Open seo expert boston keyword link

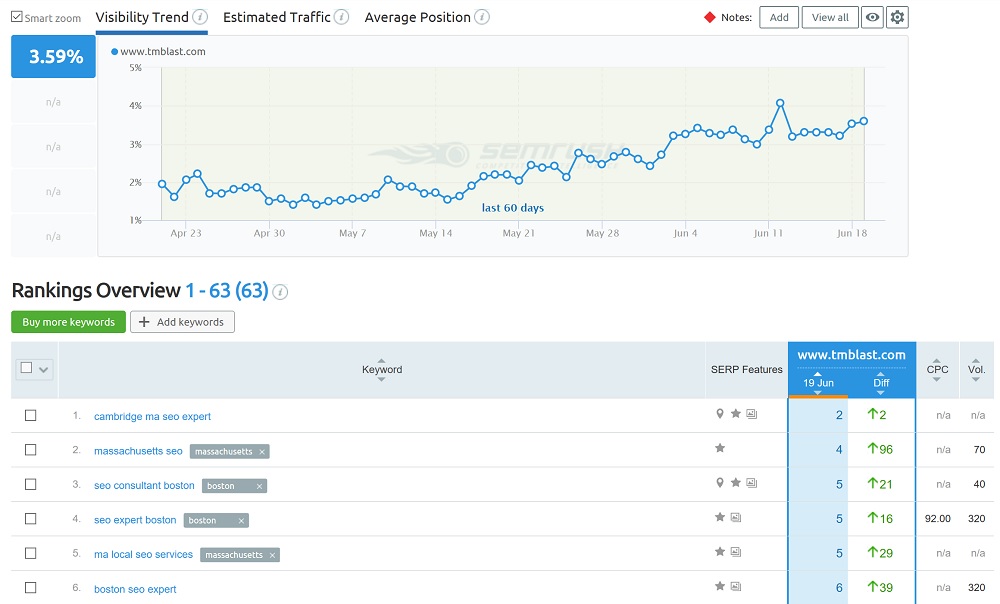[x=135, y=520]
